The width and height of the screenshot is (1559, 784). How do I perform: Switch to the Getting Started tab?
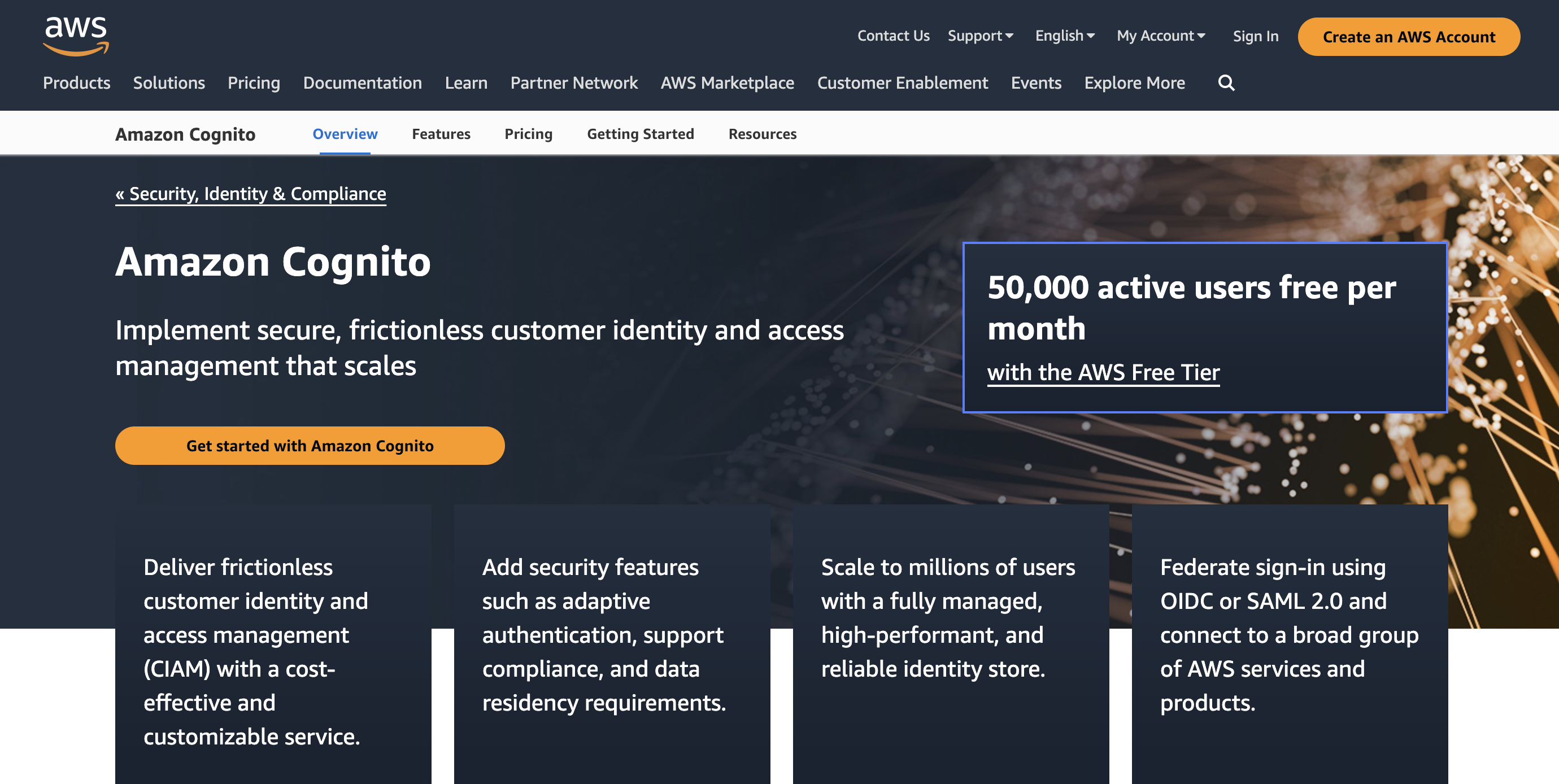click(641, 134)
